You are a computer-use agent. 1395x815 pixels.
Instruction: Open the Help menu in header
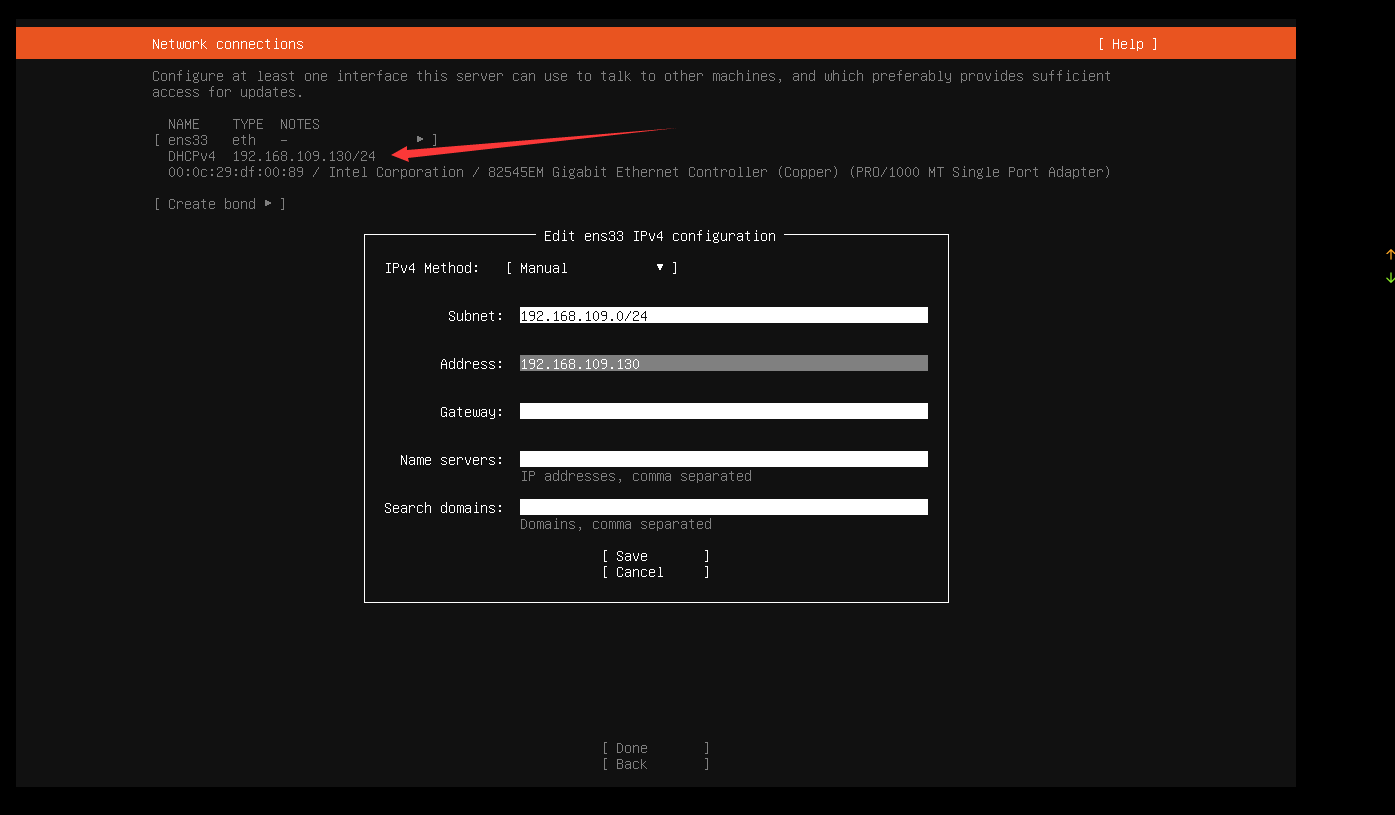[1127, 44]
